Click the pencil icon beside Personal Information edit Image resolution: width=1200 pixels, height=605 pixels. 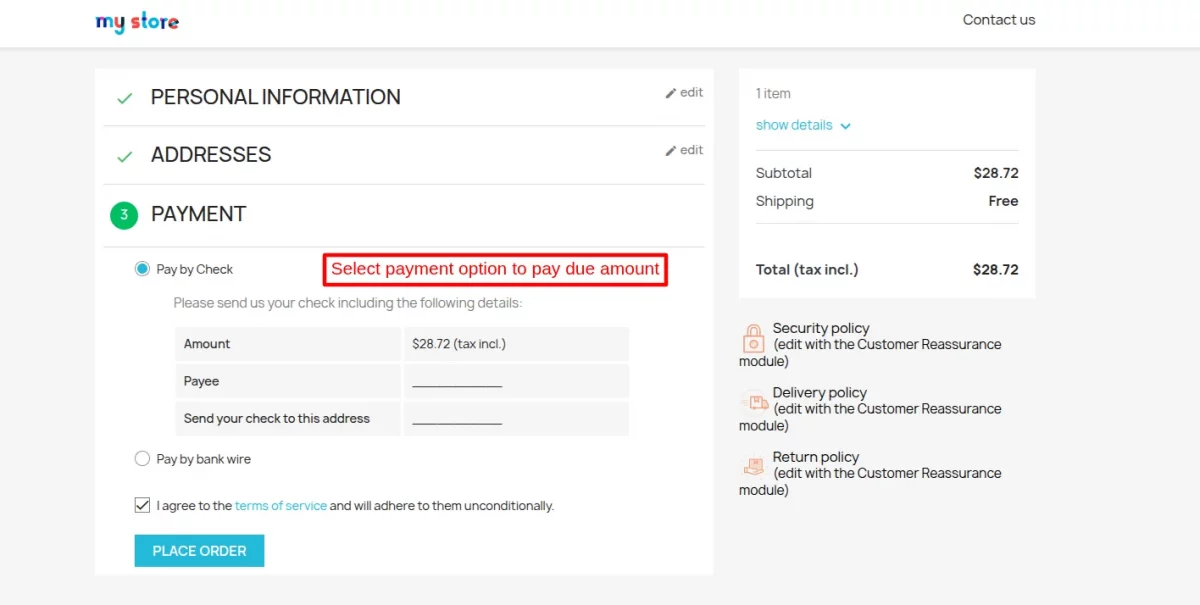click(x=671, y=93)
